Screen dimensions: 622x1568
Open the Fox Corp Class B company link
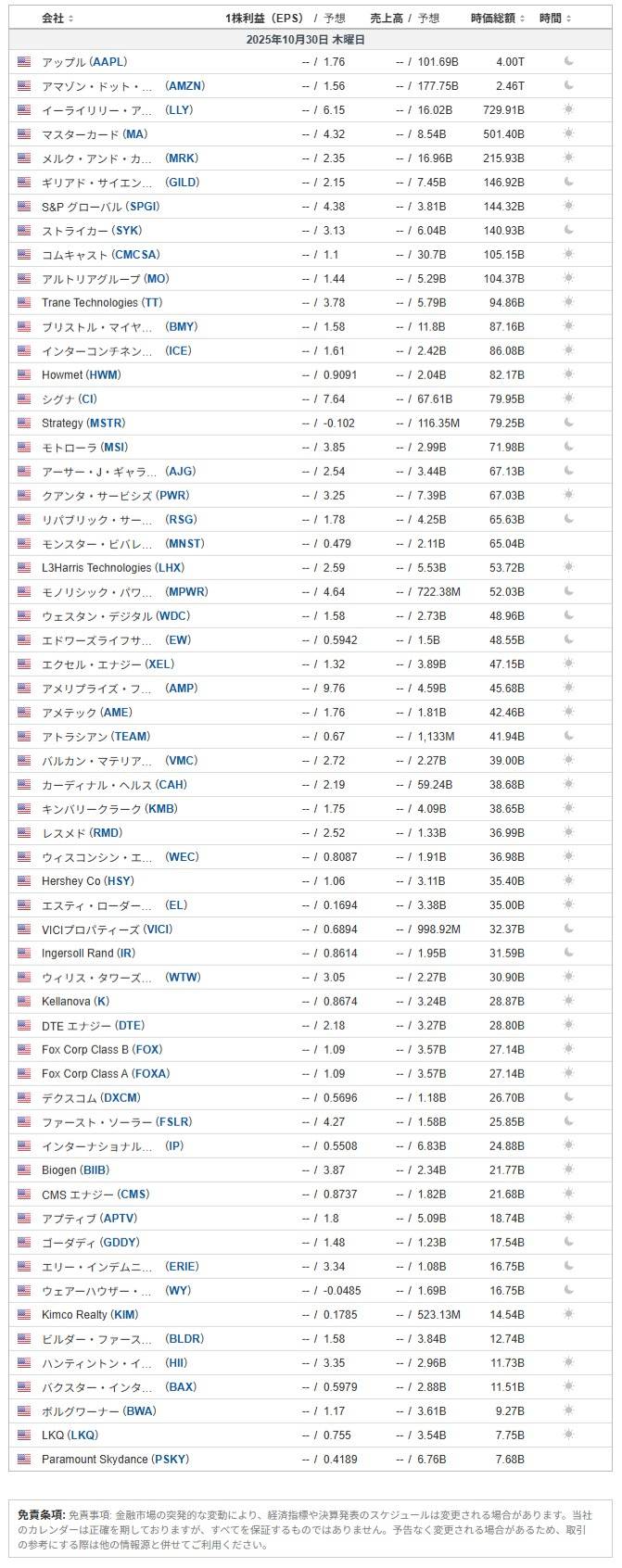85,1050
